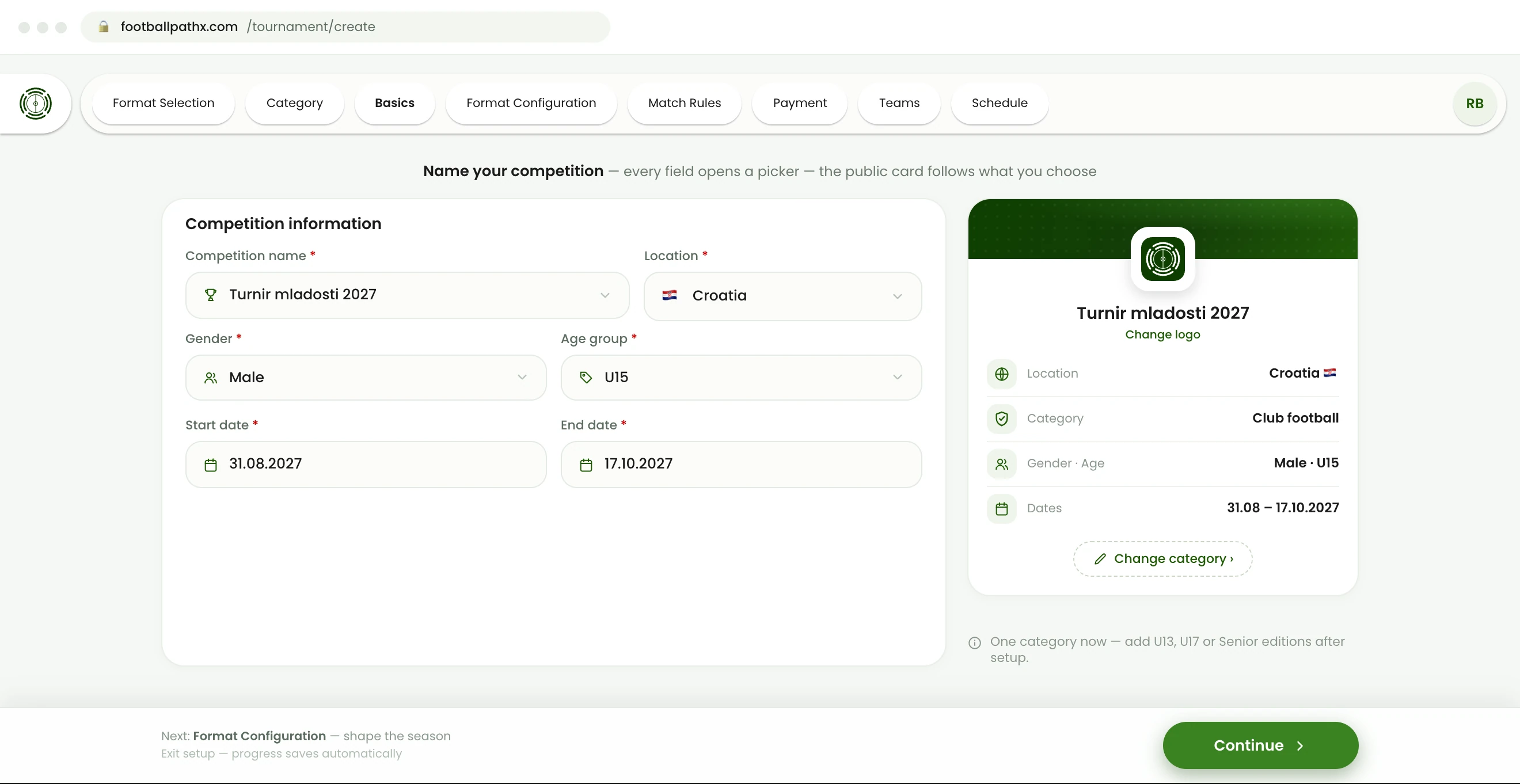Pick the End date field 17.10.2027
Image resolution: width=1520 pixels, height=784 pixels.
(741, 465)
